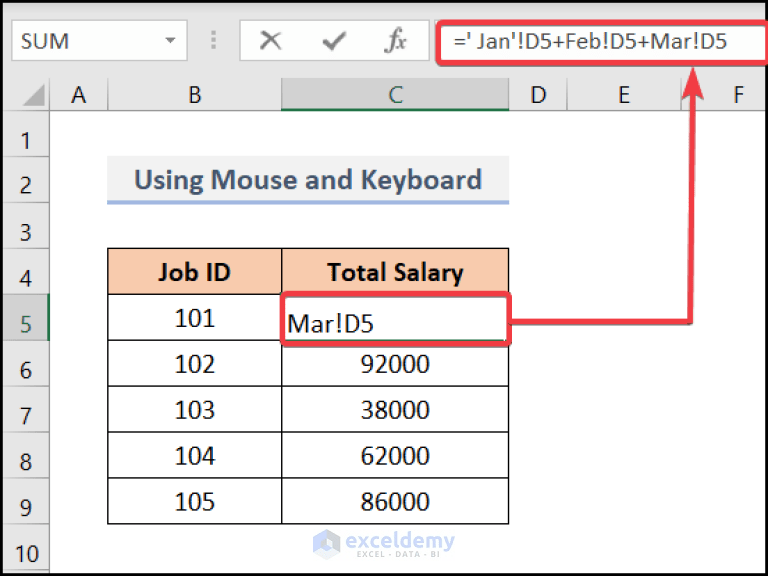Select the salary cell 86000
Viewport: 768px width, 576px height.
click(x=395, y=502)
